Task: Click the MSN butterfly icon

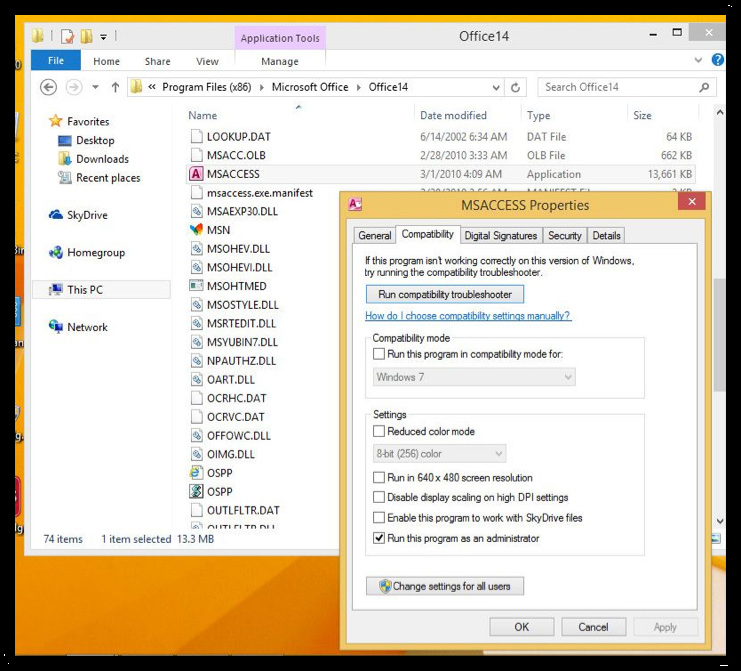Action: 196,230
